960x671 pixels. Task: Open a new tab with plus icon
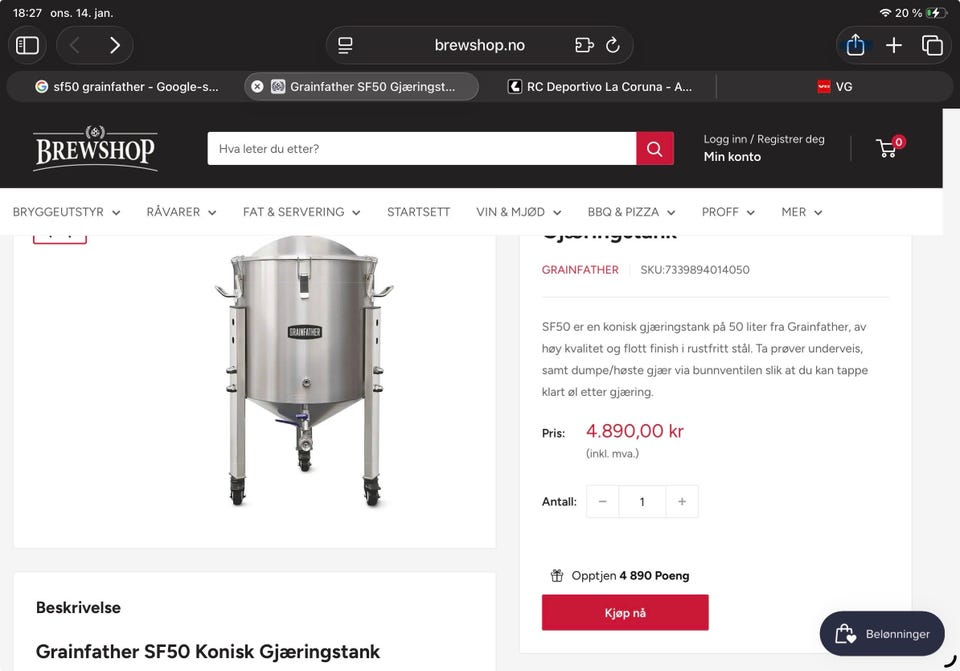click(x=894, y=45)
